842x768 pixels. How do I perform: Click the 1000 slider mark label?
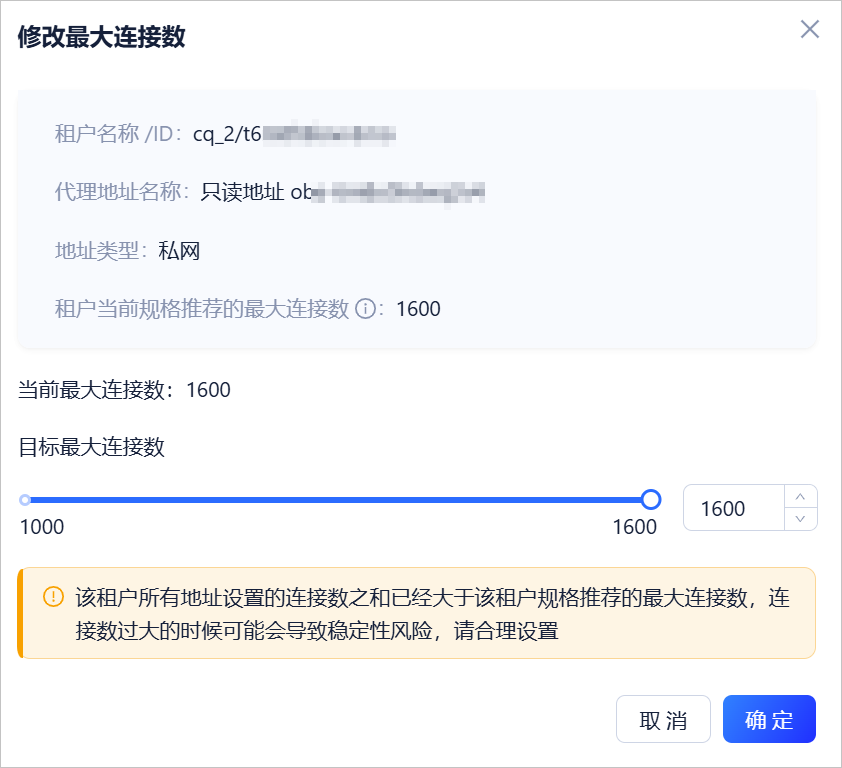pyautogui.click(x=42, y=527)
